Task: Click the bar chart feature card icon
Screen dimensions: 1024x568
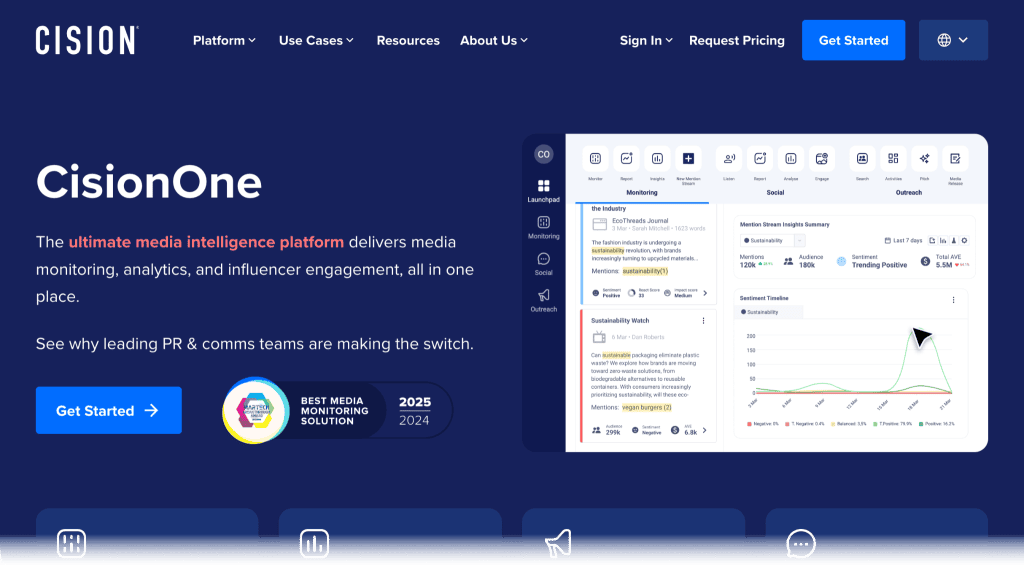Action: click(314, 543)
